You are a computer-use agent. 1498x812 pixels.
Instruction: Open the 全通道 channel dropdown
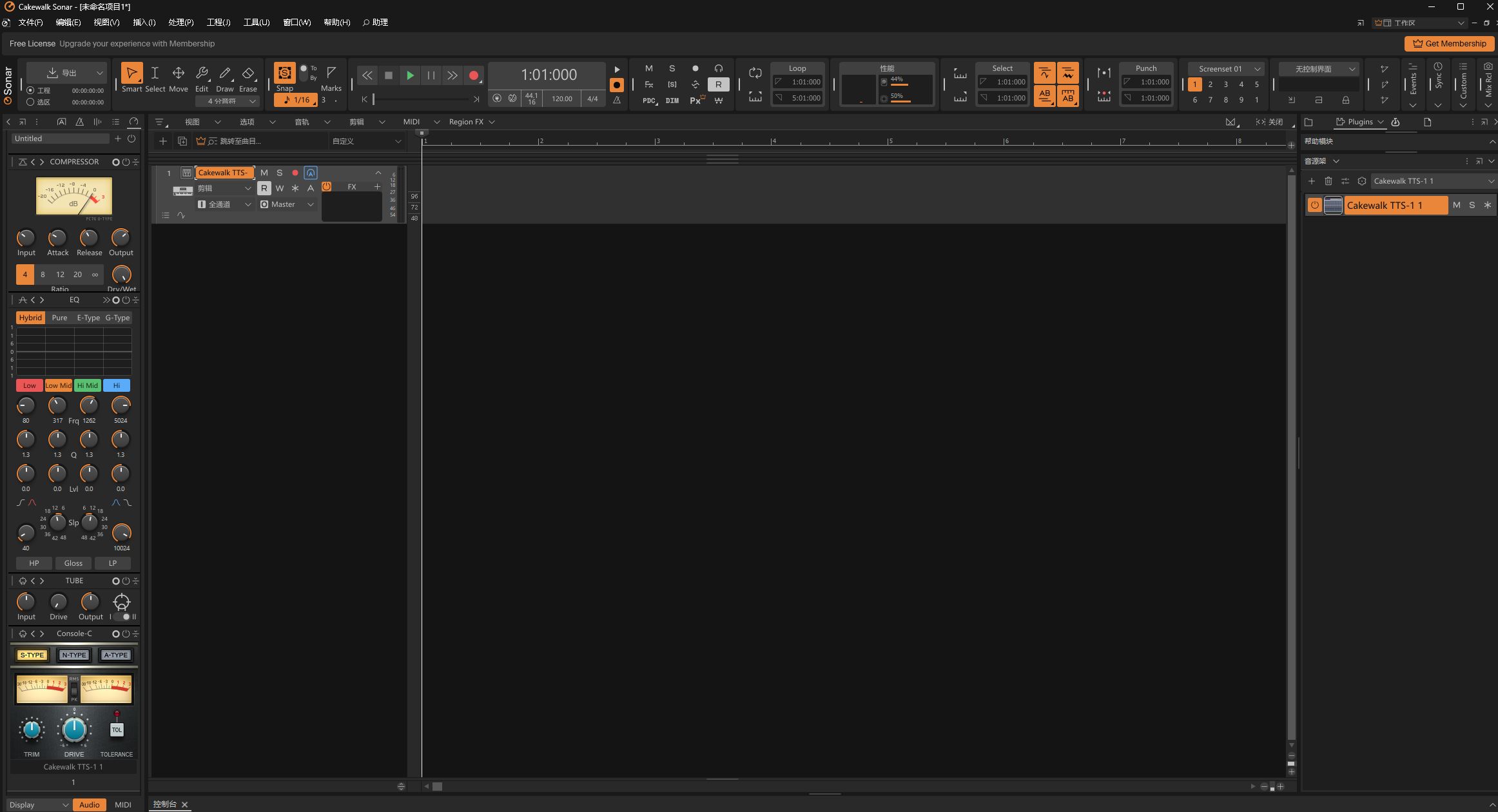click(x=224, y=204)
